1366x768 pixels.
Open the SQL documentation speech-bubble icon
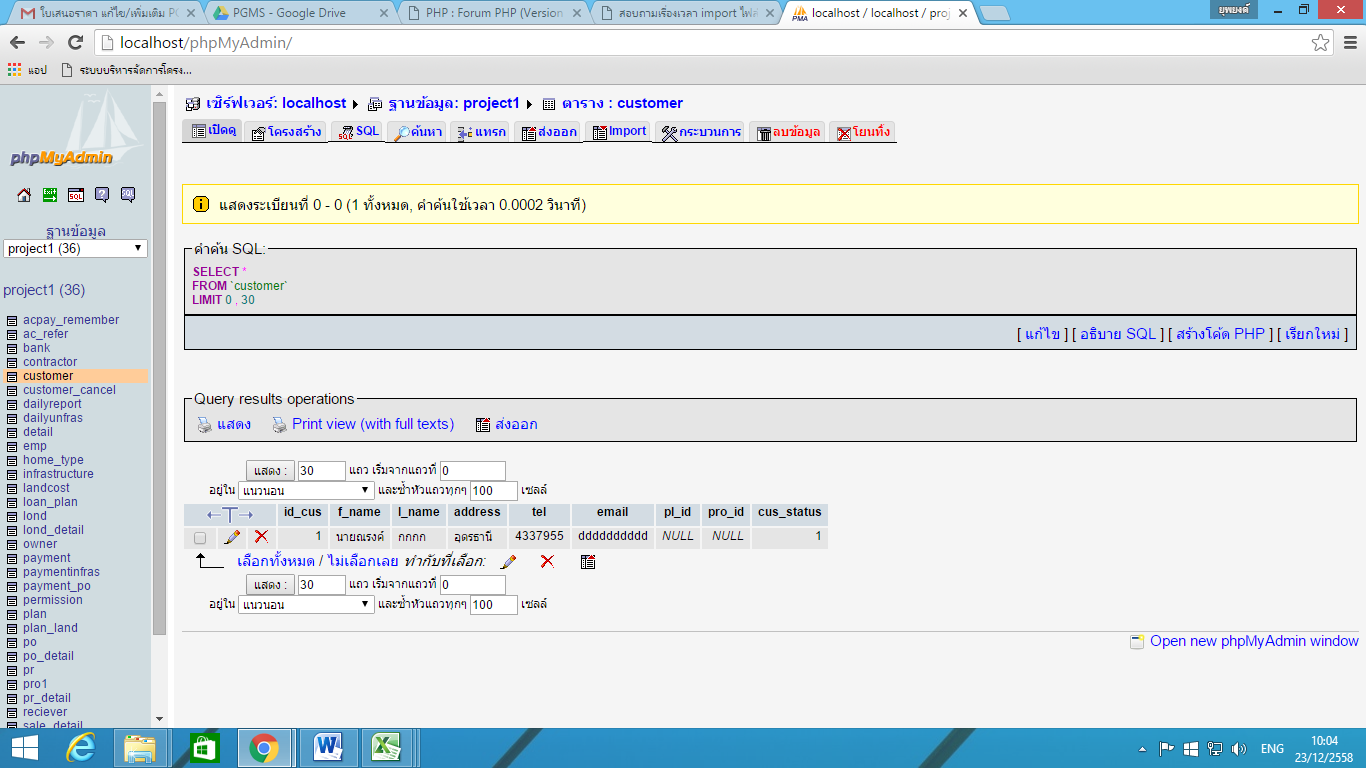tap(128, 195)
